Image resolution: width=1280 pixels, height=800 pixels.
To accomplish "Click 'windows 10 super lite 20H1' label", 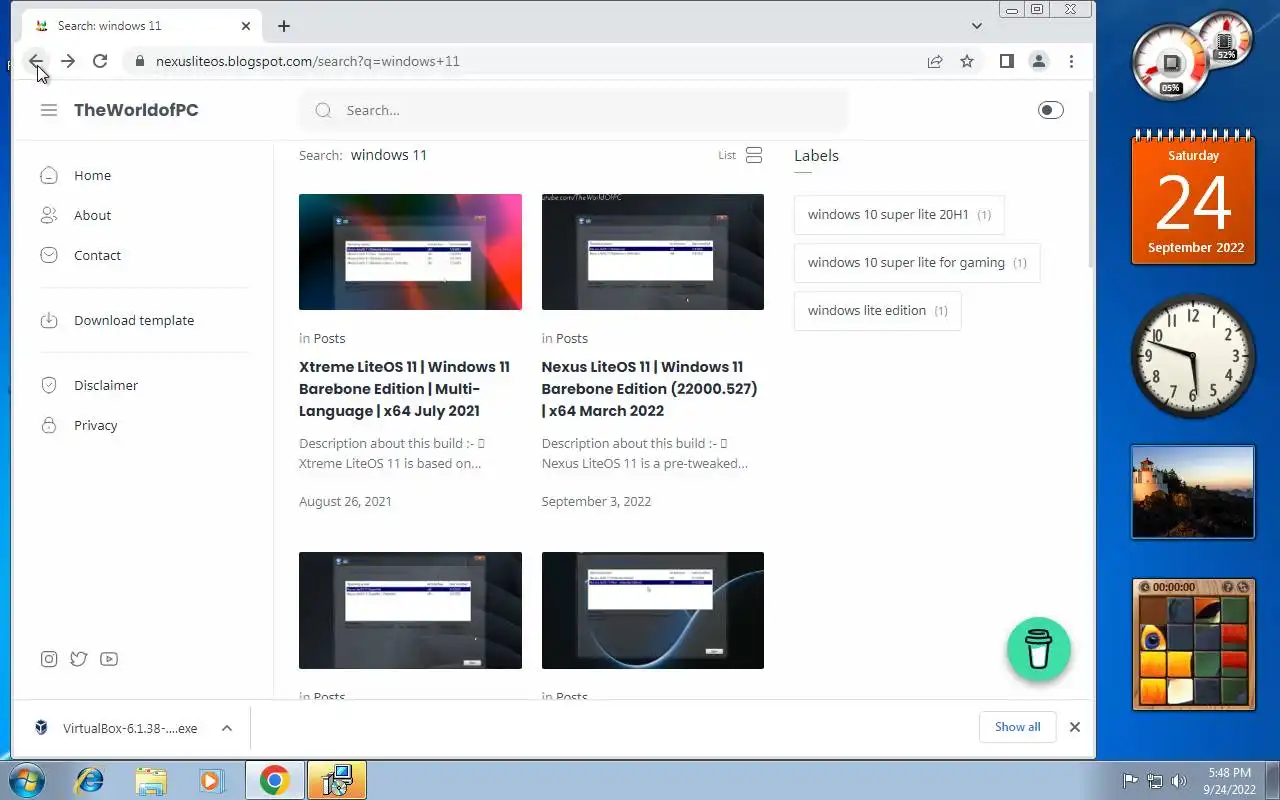I will (x=899, y=215).
